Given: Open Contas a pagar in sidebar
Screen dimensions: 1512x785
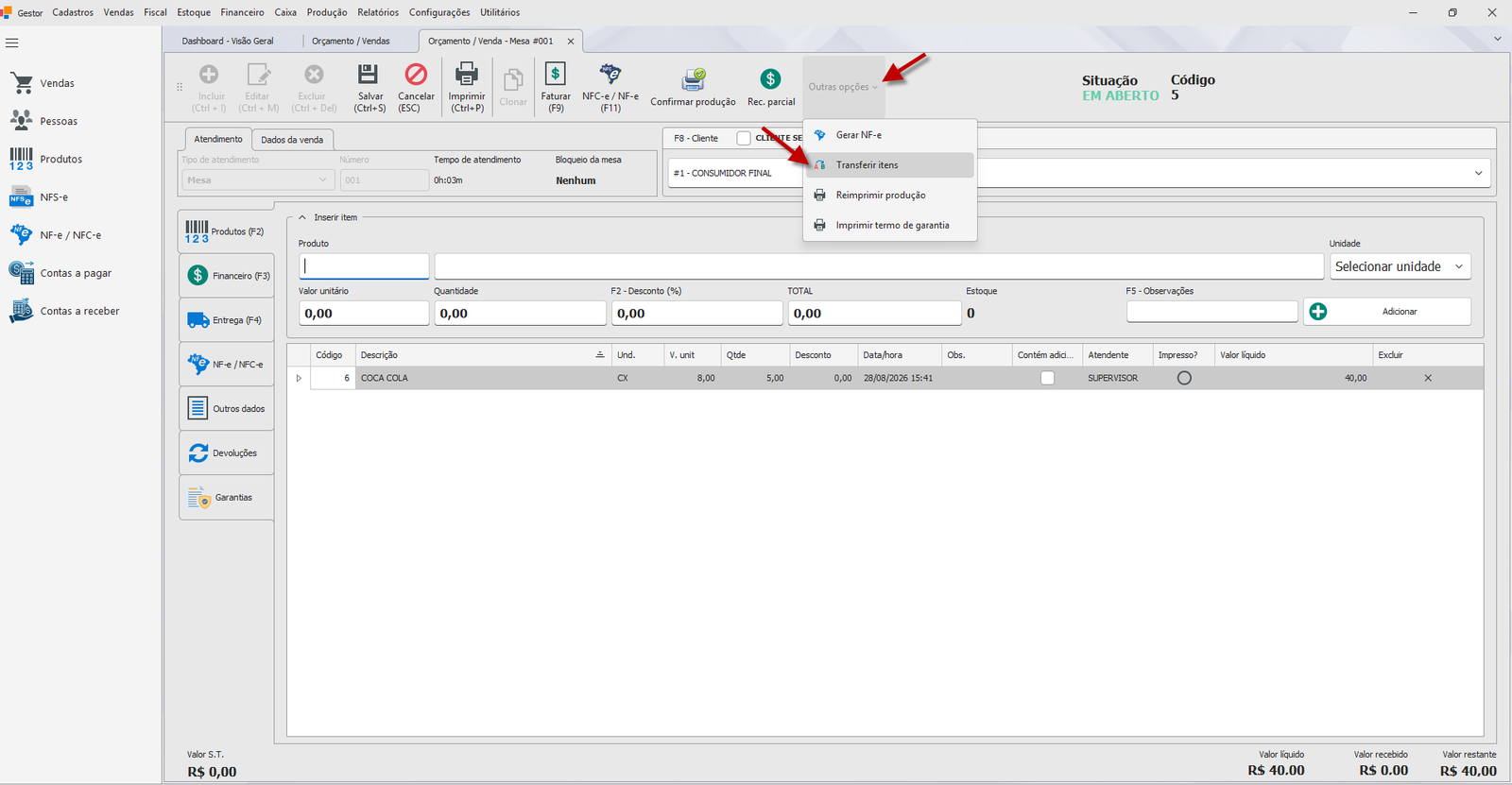Looking at the screenshot, I should [76, 273].
